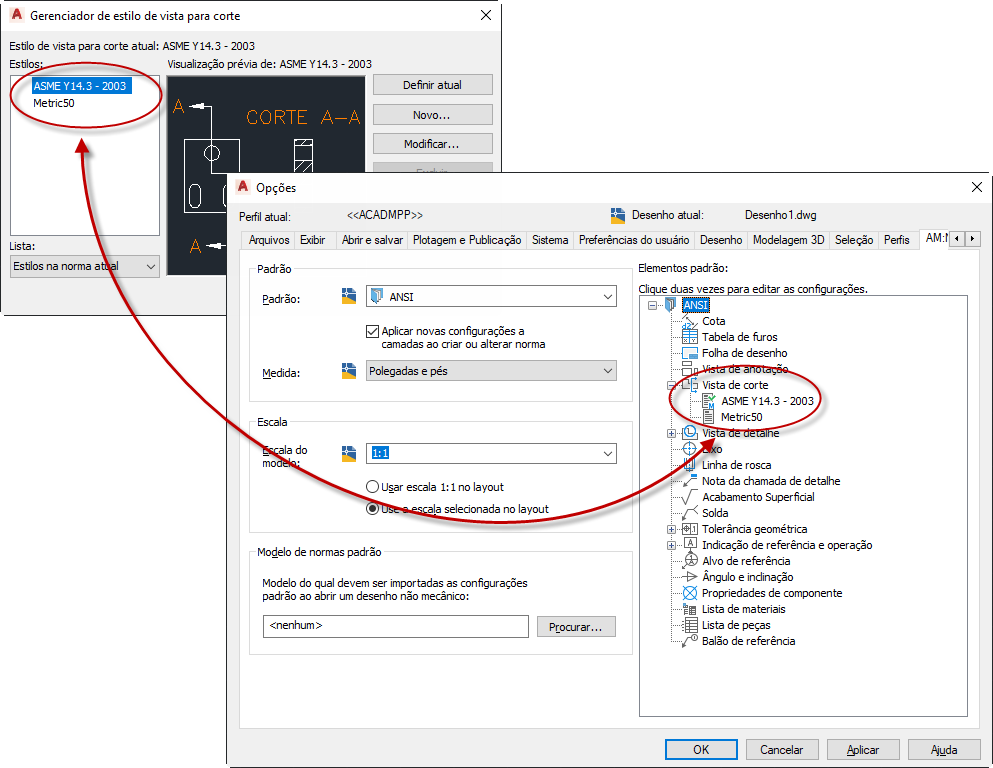Click the Ajuda button
This screenshot has width=993, height=768.
pyautogui.click(x=944, y=750)
